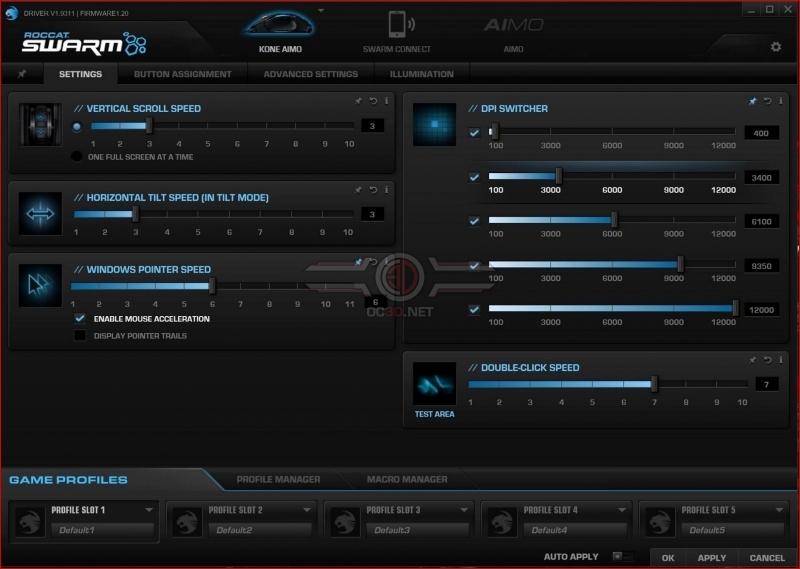Click the Default1 profile name field

[x=102, y=530]
